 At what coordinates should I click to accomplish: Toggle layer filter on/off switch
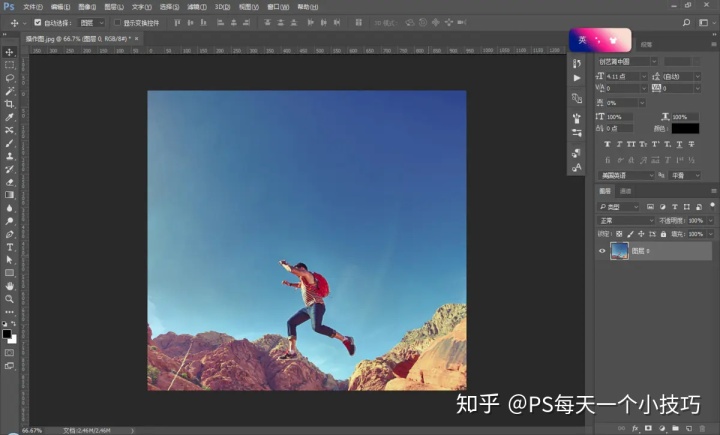pos(712,206)
